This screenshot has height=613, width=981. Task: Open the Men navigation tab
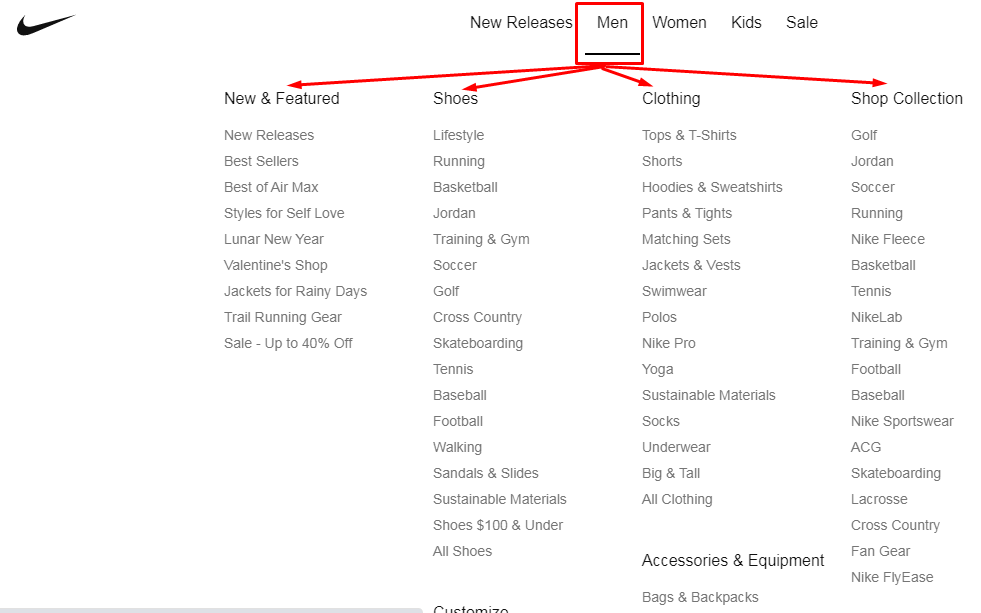point(612,23)
